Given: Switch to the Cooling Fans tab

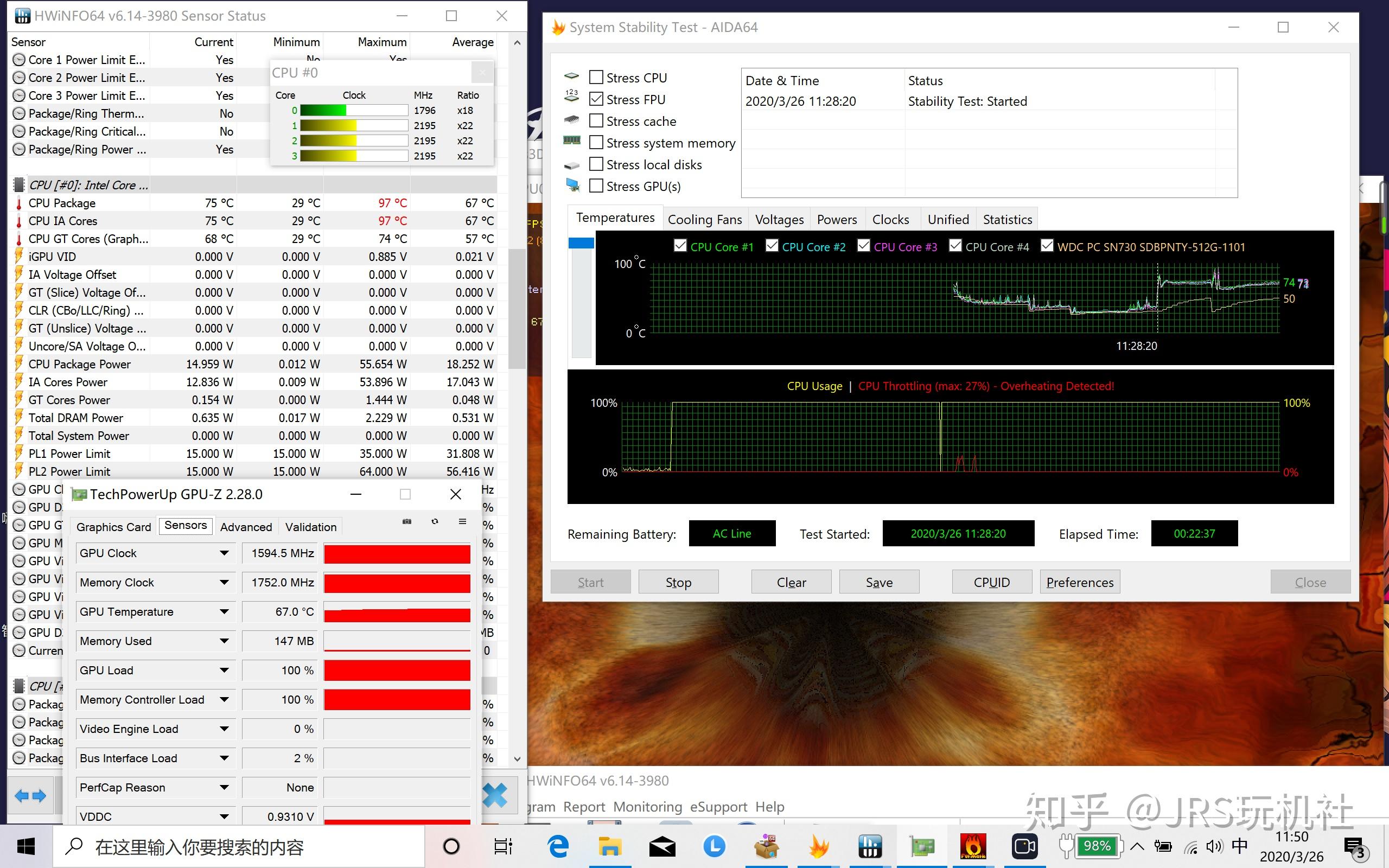Looking at the screenshot, I should point(704,219).
